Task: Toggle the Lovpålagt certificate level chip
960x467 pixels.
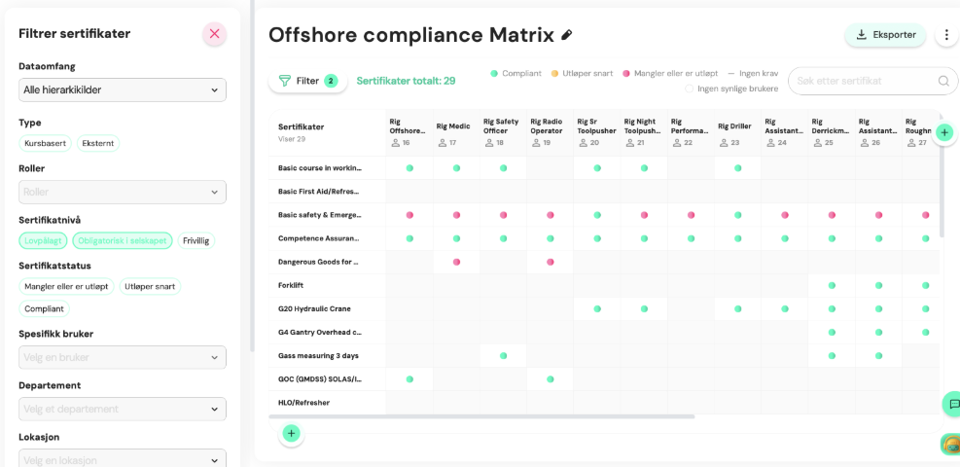Action: pyautogui.click(x=43, y=241)
